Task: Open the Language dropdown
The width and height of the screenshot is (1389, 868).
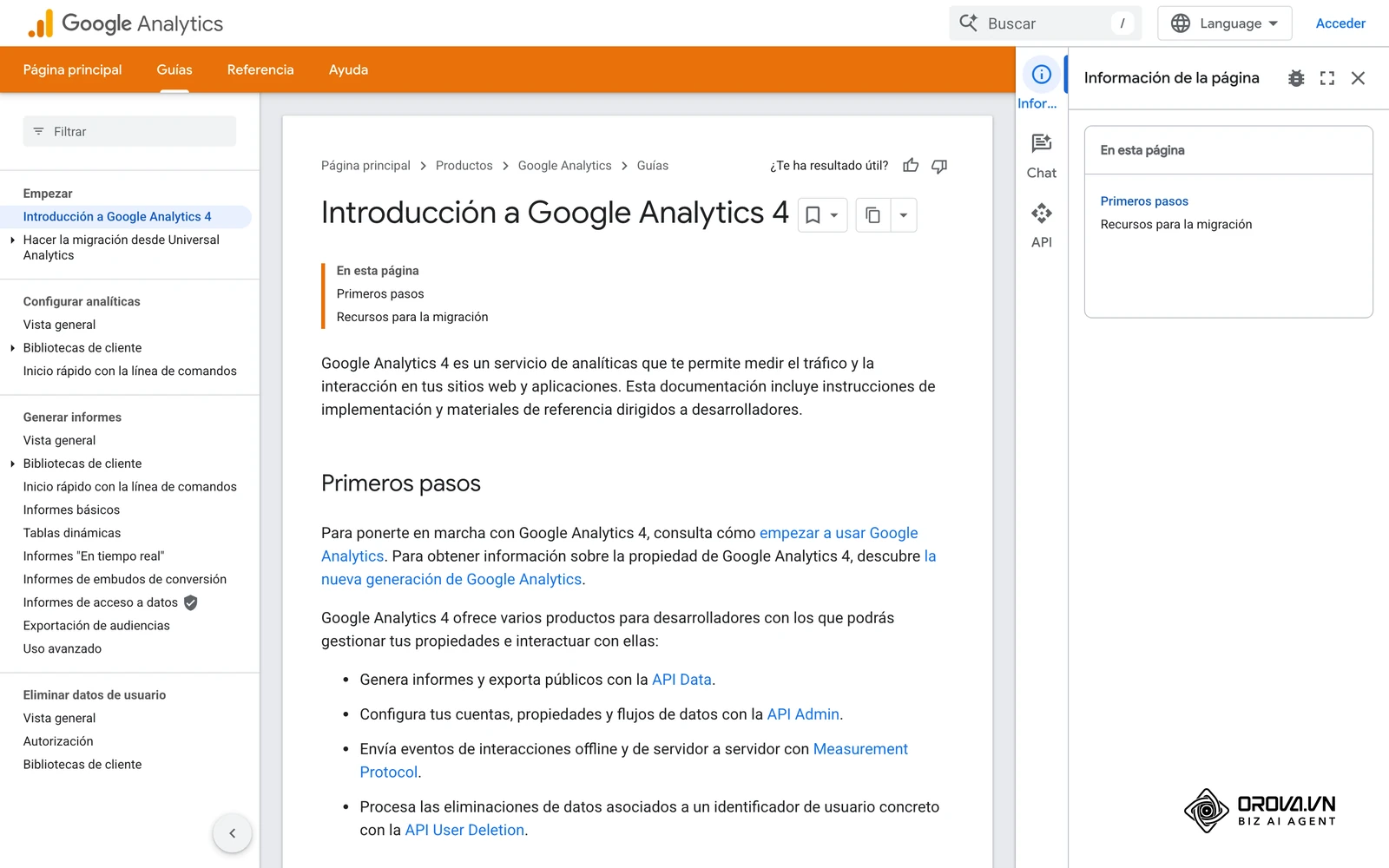Action: point(1225,23)
